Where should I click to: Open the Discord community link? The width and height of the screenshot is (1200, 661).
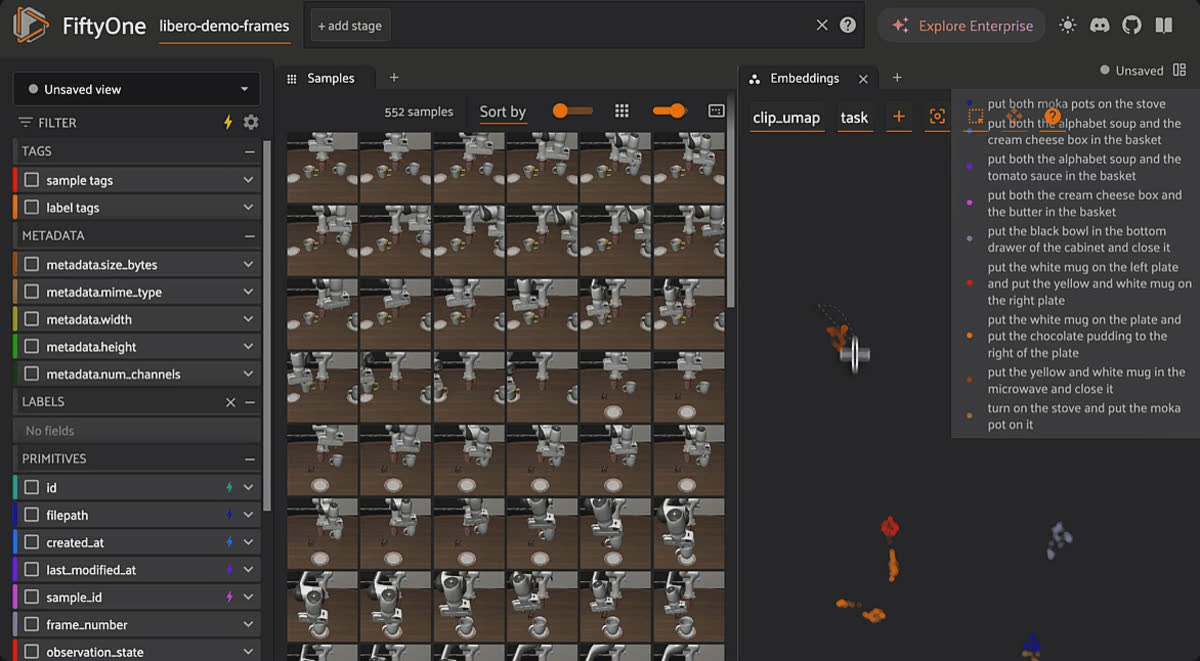[x=1100, y=26]
